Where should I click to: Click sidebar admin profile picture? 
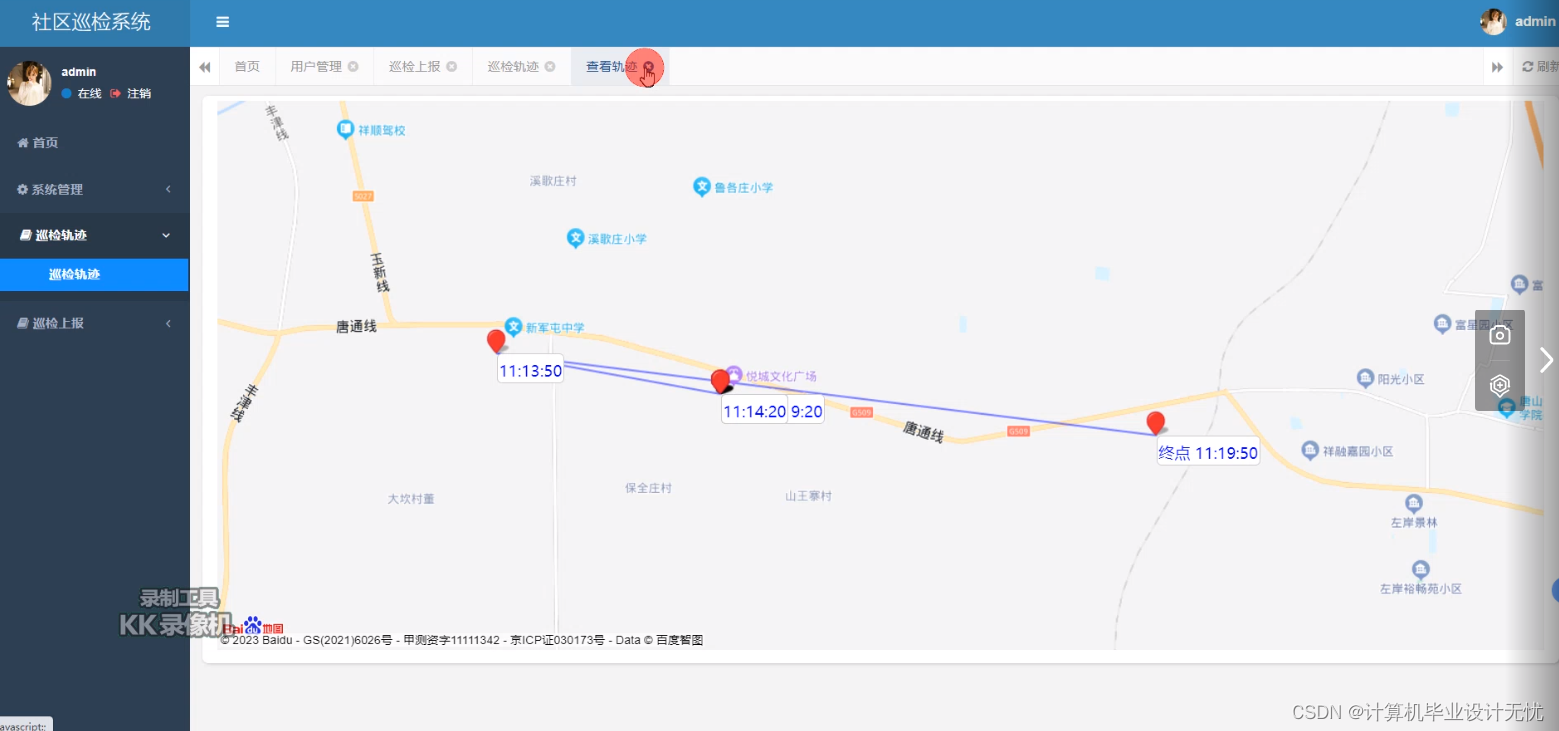tap(29, 83)
